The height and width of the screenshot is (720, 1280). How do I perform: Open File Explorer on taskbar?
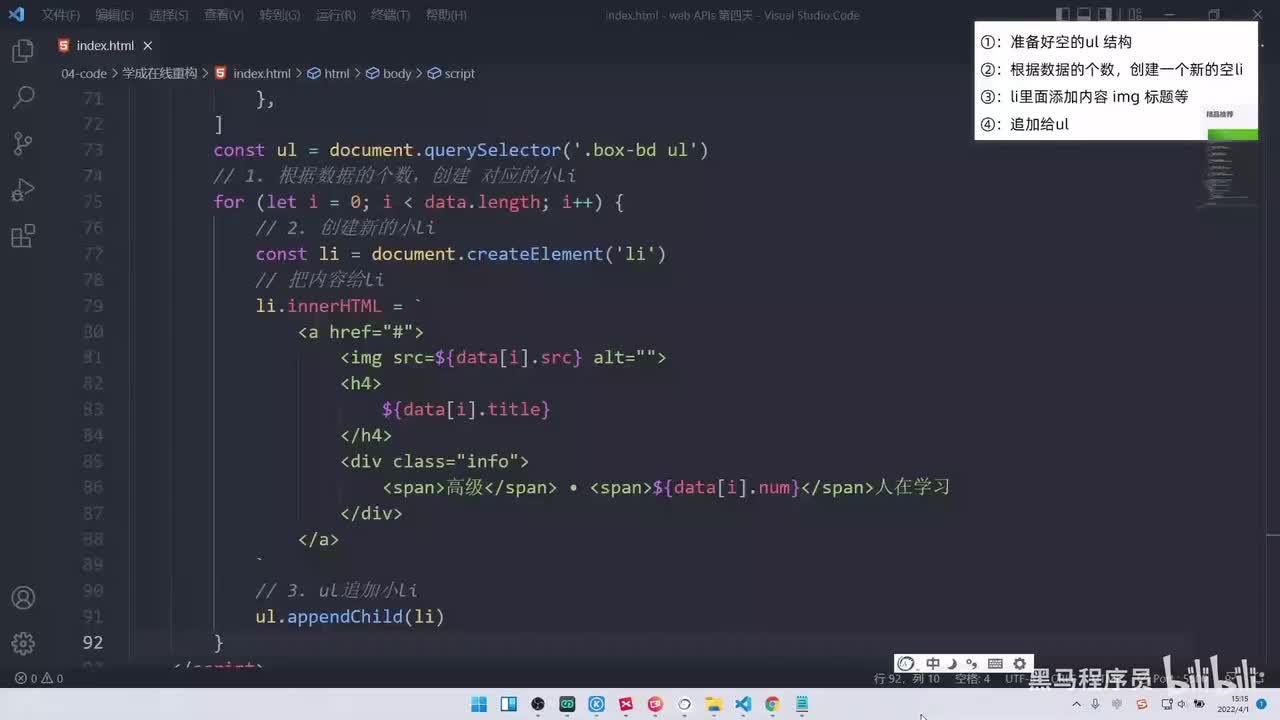tap(714, 704)
